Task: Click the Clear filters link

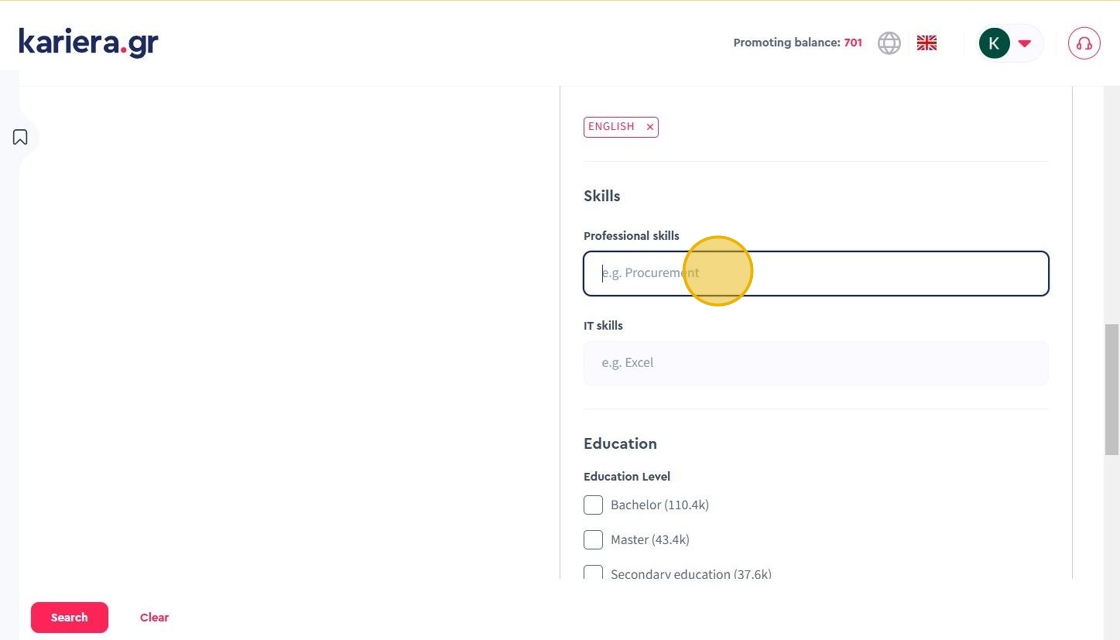Action: click(154, 617)
